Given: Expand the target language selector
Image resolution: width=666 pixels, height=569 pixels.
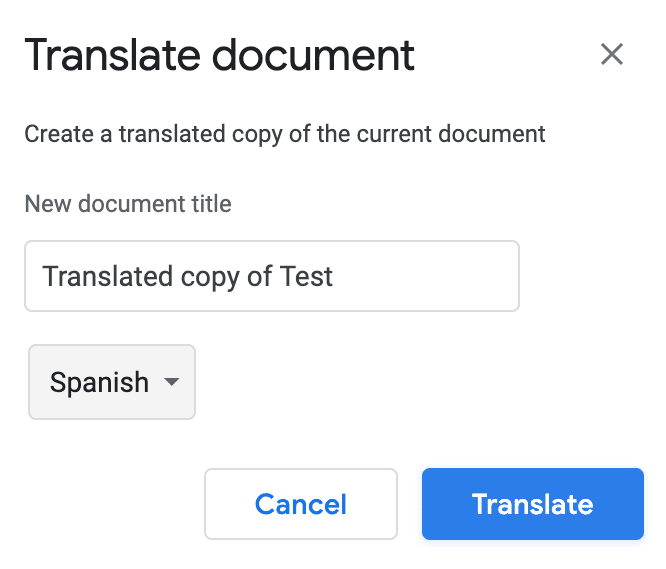Looking at the screenshot, I should (112, 382).
